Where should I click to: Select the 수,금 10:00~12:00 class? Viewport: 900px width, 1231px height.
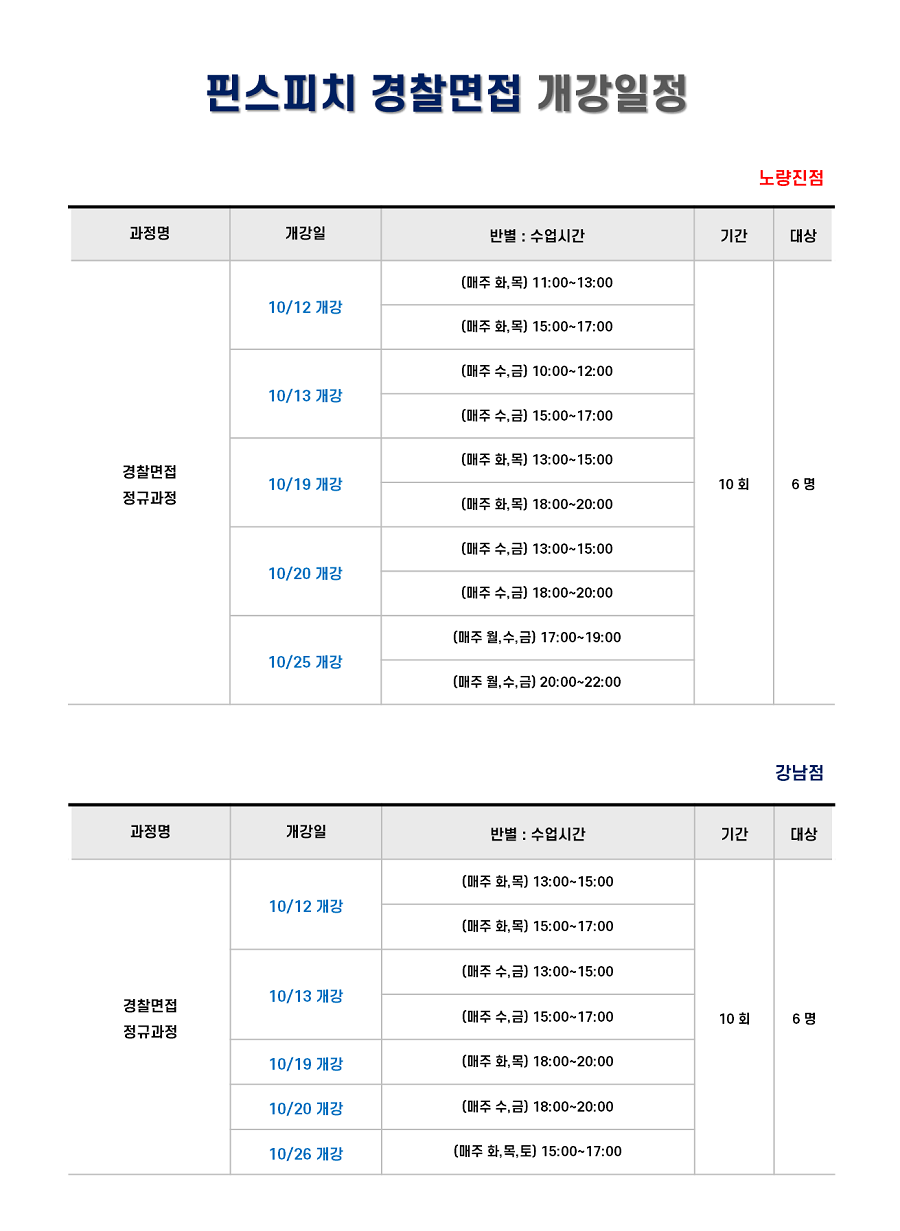coord(537,371)
